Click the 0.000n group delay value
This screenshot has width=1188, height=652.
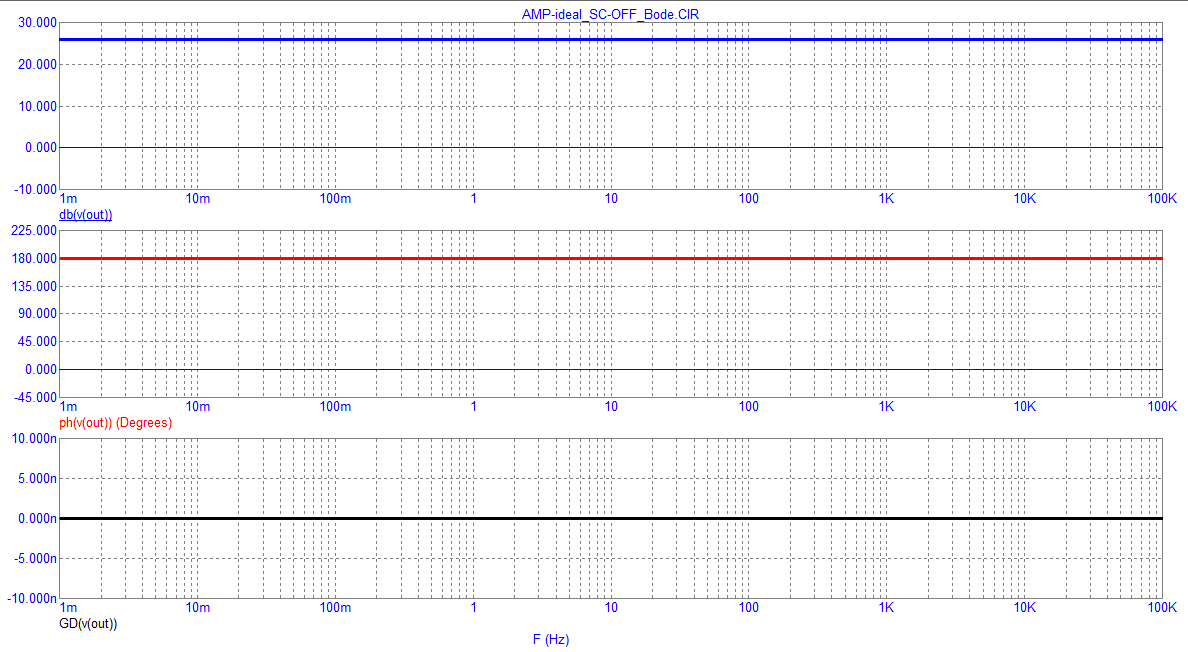click(x=38, y=519)
